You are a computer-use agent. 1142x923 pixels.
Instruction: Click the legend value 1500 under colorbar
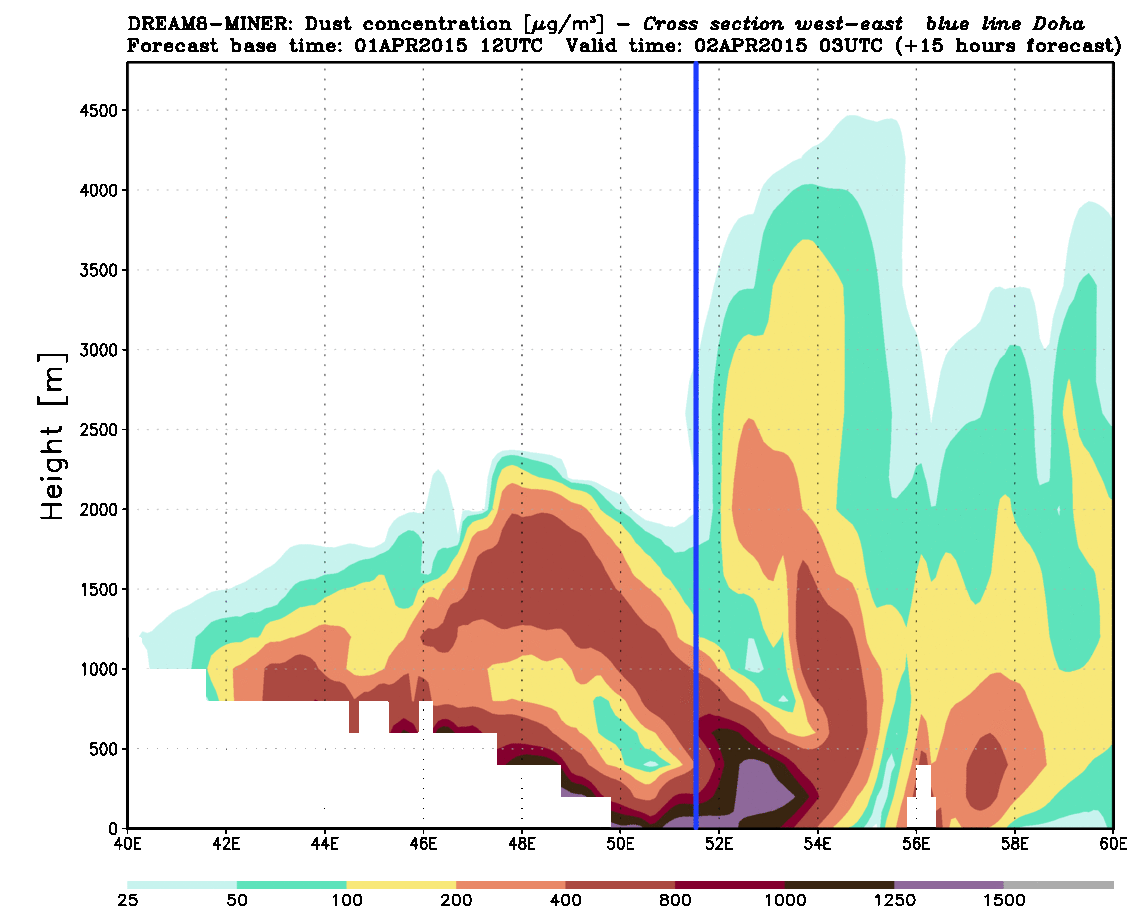pos(1004,900)
